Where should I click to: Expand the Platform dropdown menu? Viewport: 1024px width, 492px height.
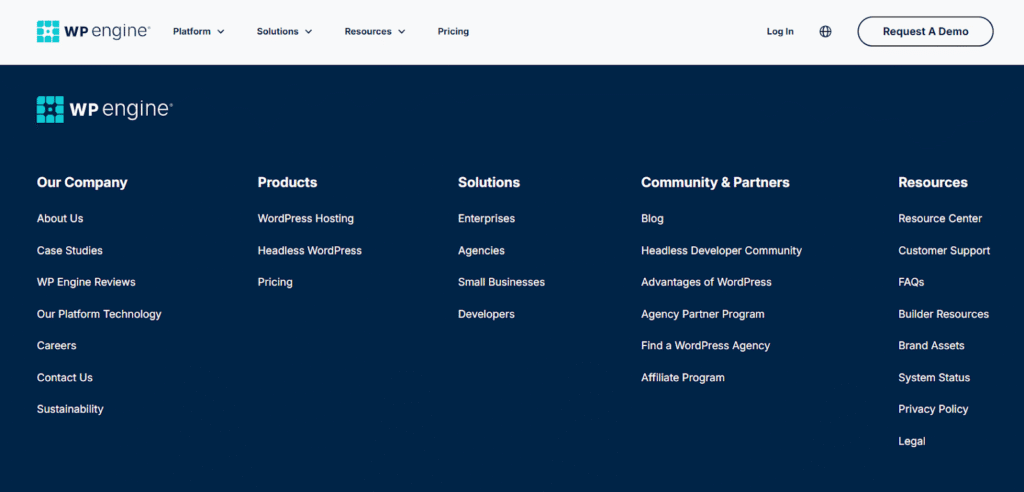(x=198, y=32)
